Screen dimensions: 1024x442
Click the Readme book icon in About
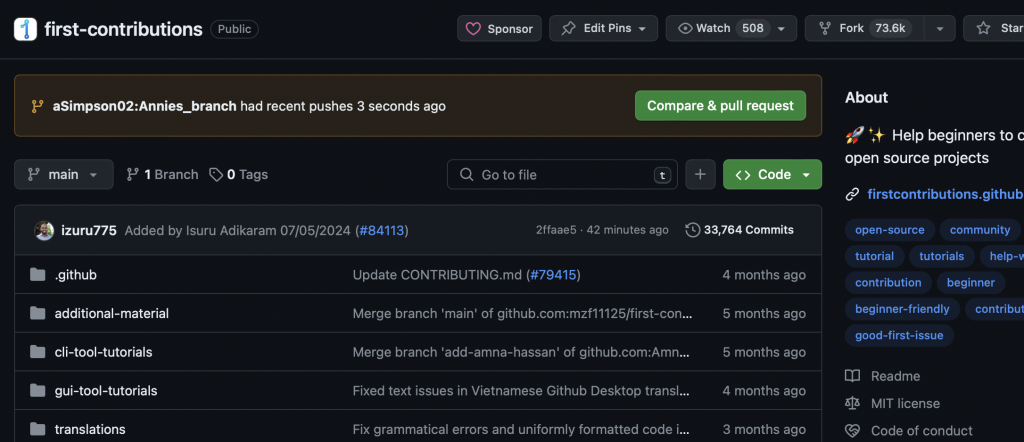[x=852, y=376]
